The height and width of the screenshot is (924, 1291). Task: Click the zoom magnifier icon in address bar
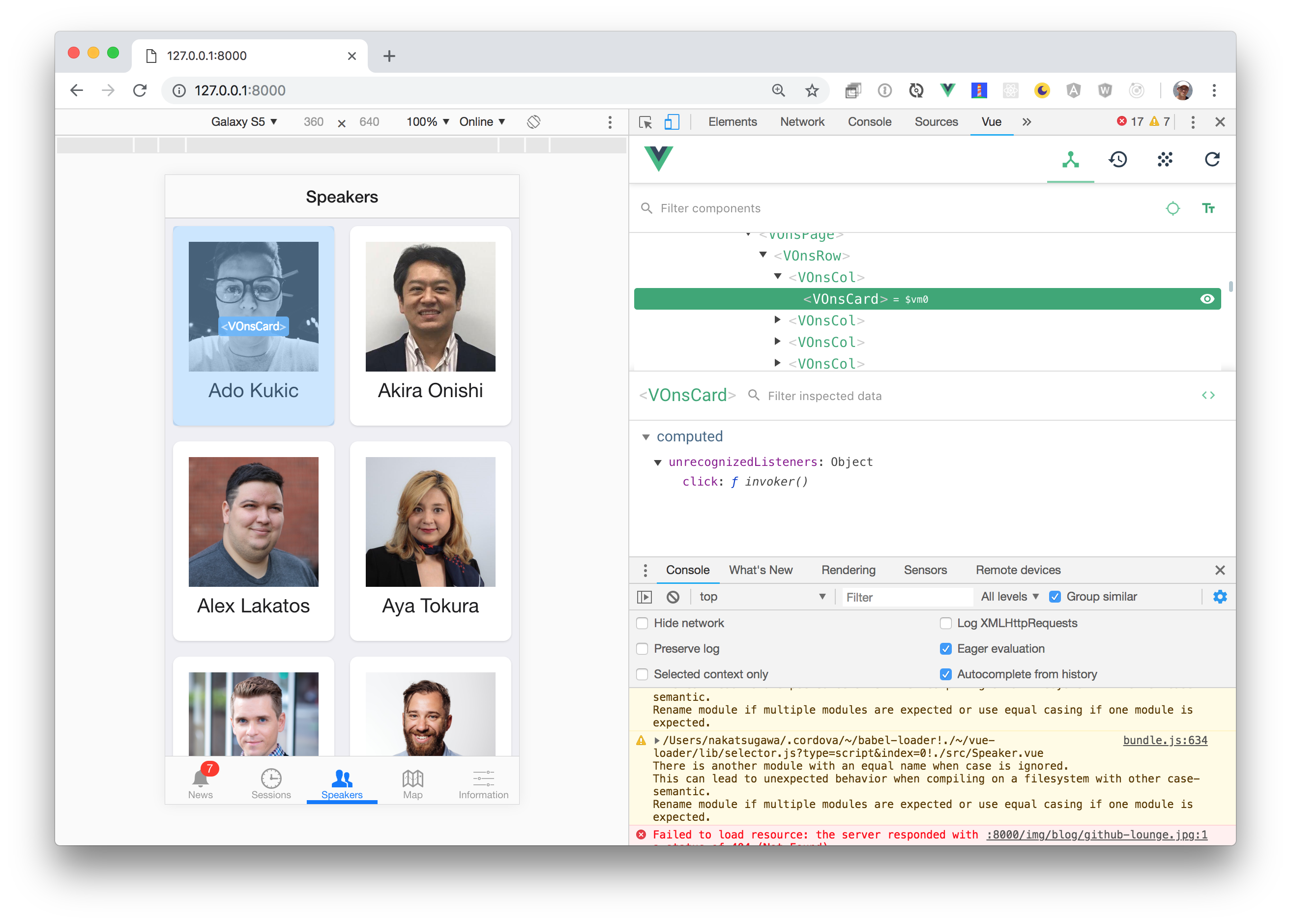click(x=778, y=90)
